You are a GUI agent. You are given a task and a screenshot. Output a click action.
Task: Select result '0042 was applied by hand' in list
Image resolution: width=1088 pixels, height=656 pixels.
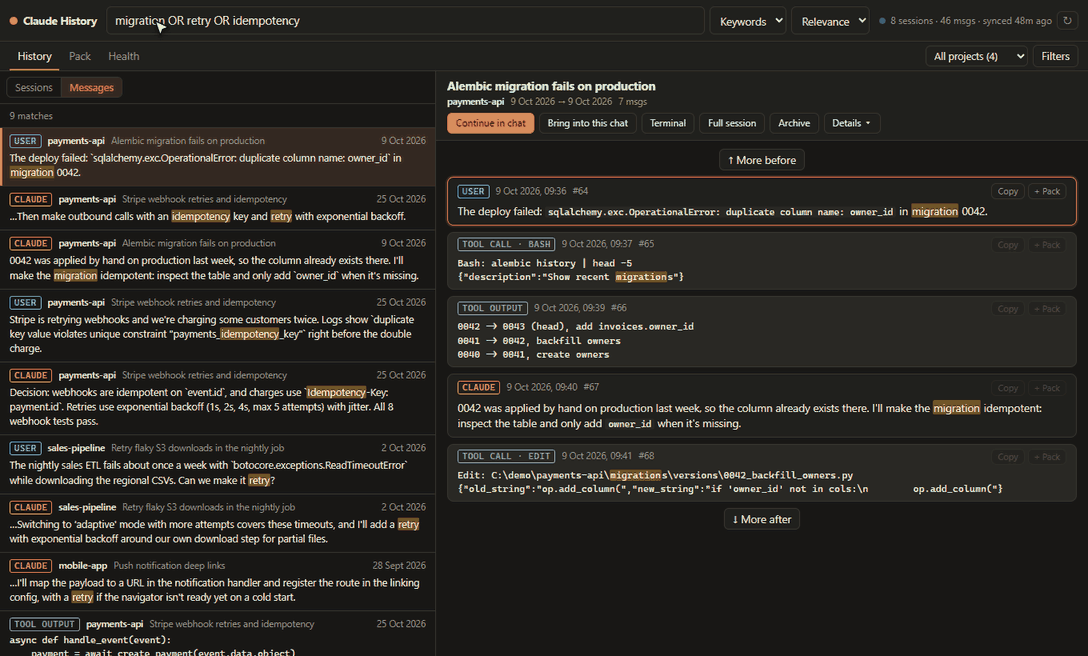[x=218, y=260]
